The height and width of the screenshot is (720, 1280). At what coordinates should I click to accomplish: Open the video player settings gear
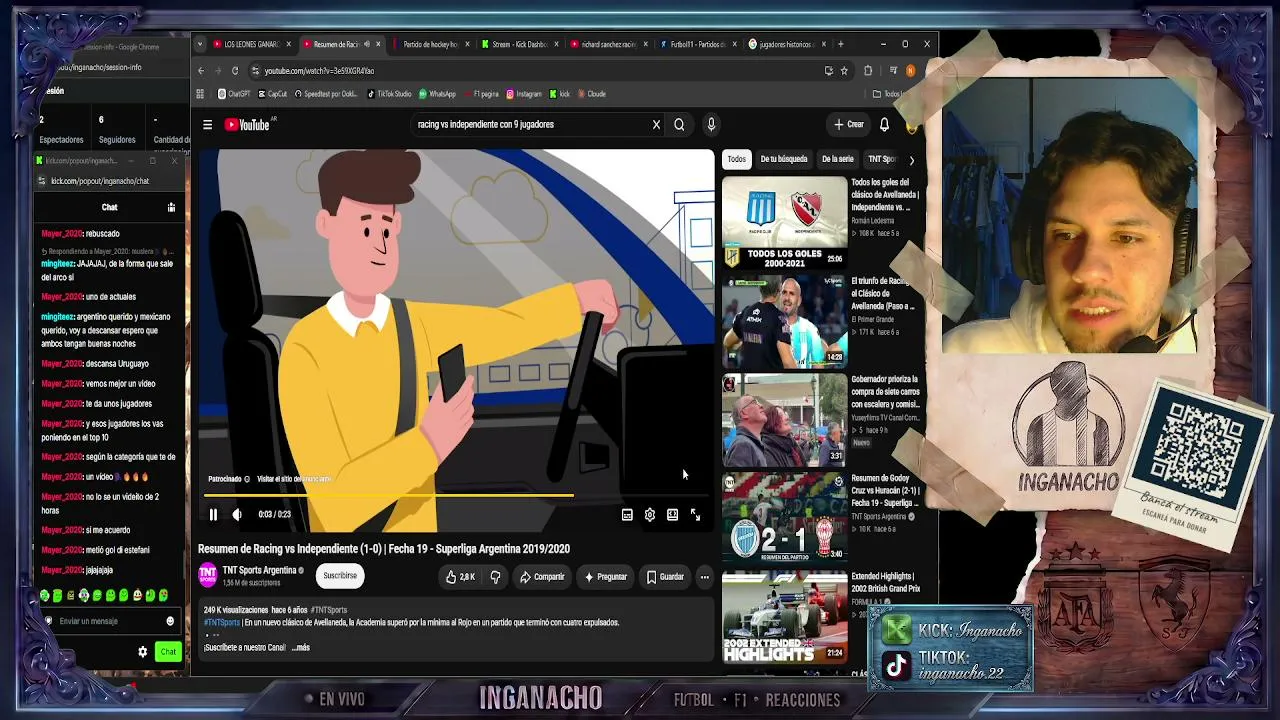click(650, 515)
